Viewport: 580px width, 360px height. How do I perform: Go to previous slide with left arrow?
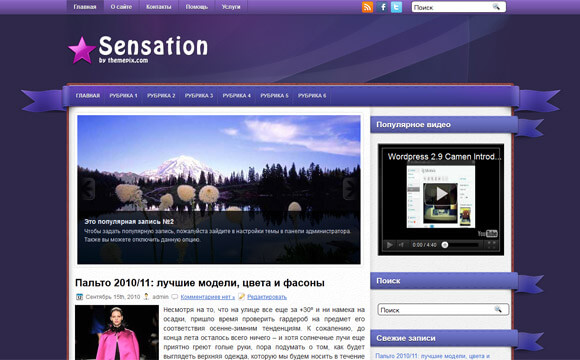[88, 189]
